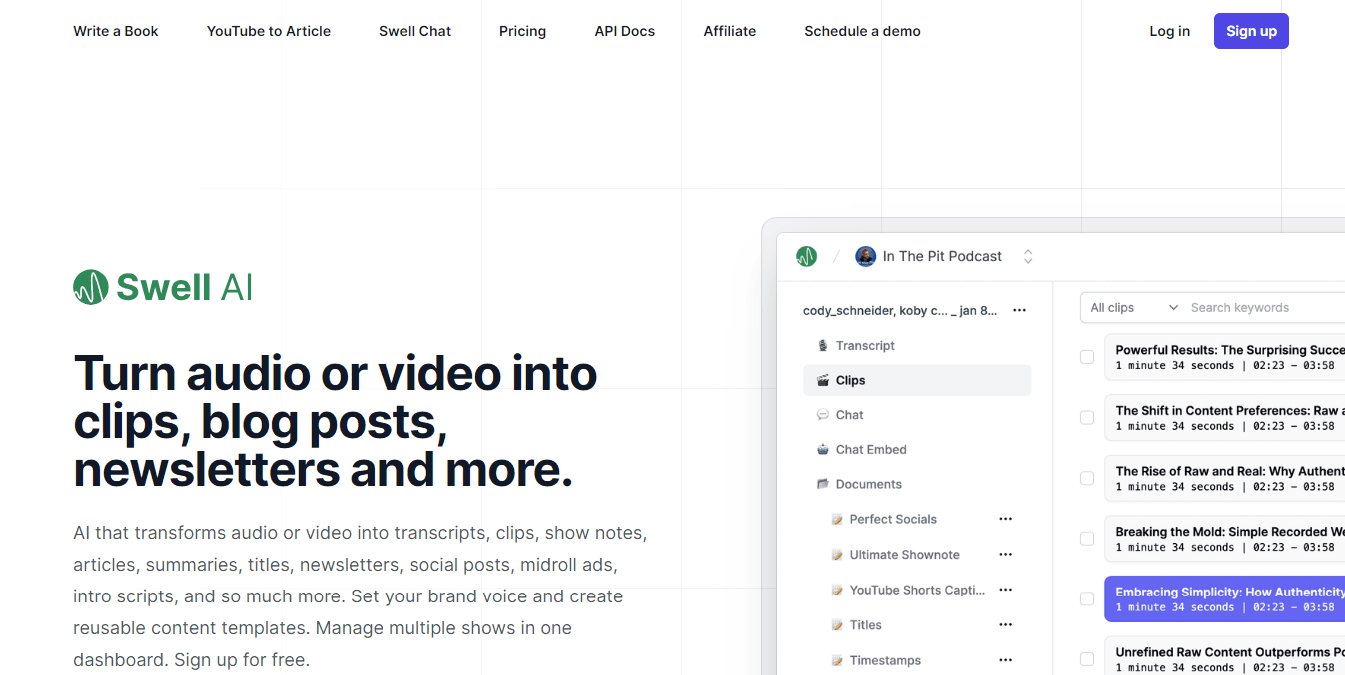Viewport: 1345px width, 675px height.
Task: Go to YouTube to Article page
Action: click(x=268, y=31)
